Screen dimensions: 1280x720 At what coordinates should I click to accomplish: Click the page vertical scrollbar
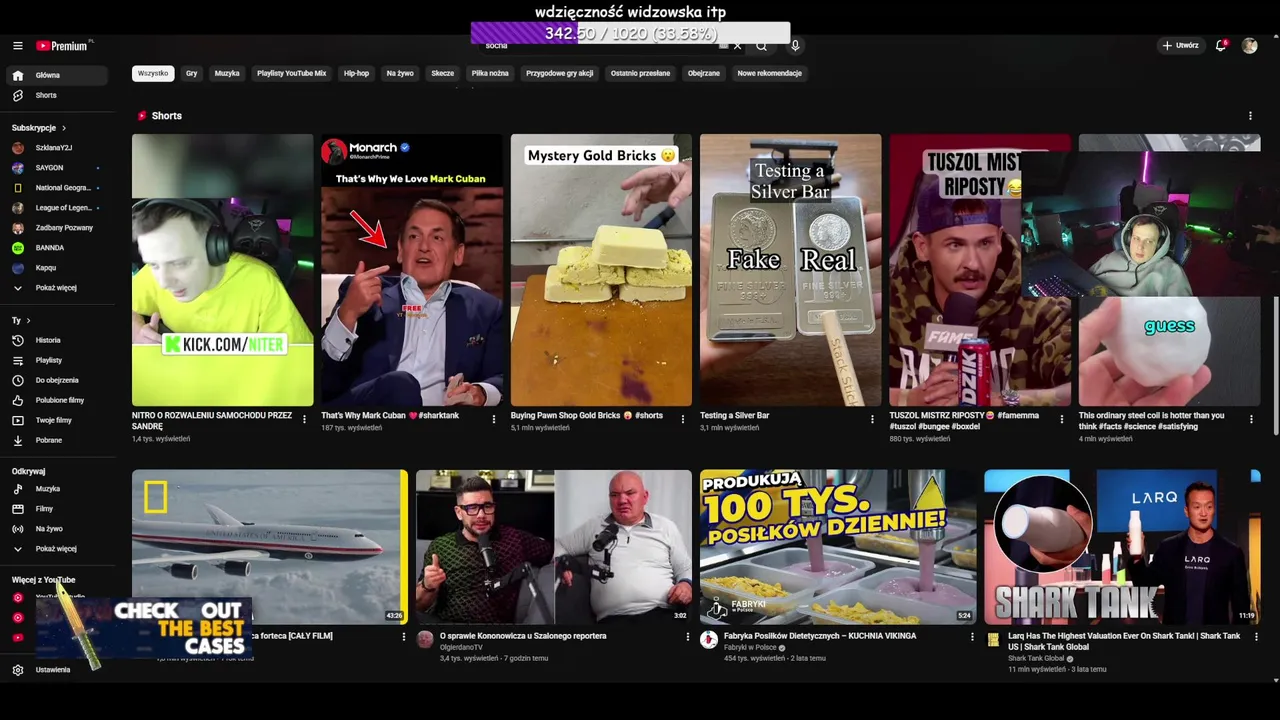[x=1275, y=365]
